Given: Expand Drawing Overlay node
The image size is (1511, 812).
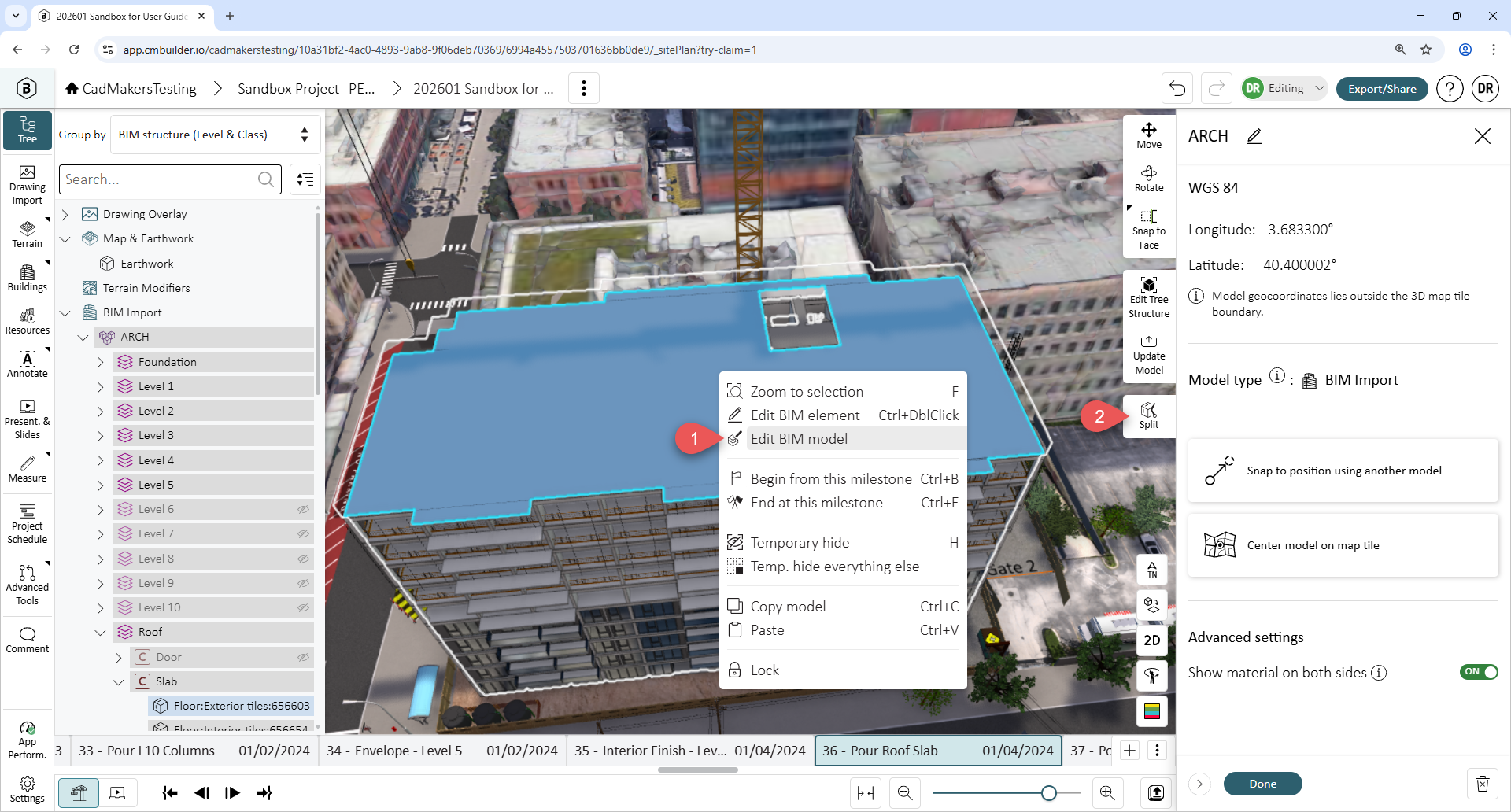Looking at the screenshot, I should (65, 214).
